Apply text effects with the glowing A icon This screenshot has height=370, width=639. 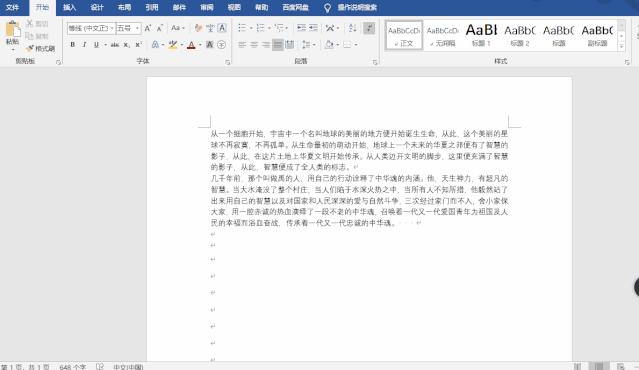(x=155, y=44)
